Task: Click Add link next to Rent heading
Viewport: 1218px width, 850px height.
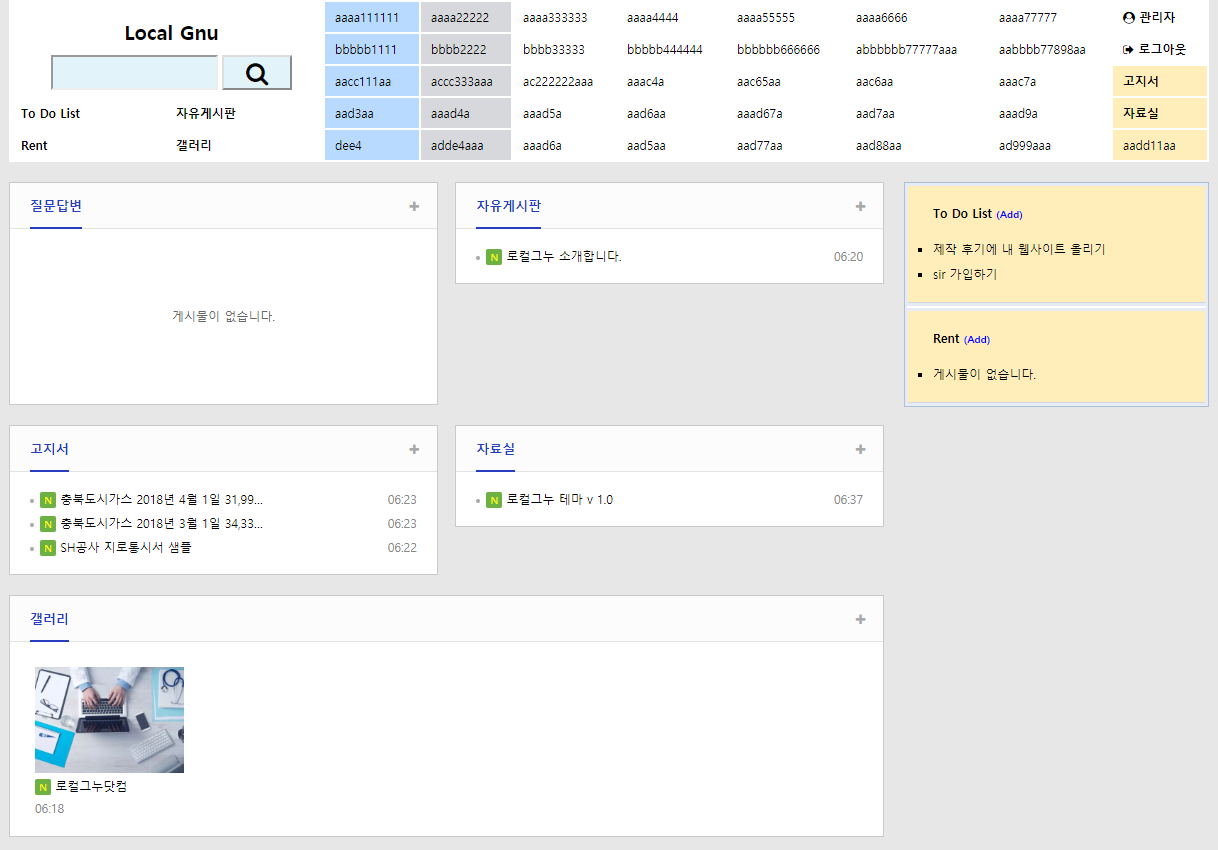Action: pyautogui.click(x=977, y=340)
